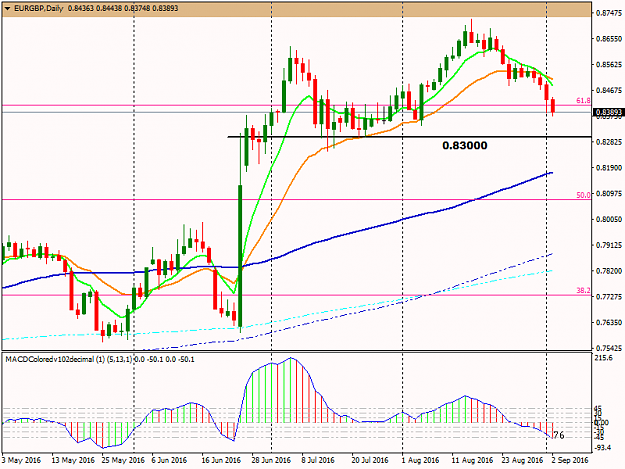Select the 0.79125 price axis value
Image resolution: width=625 pixels, height=469 pixels.
pos(609,245)
